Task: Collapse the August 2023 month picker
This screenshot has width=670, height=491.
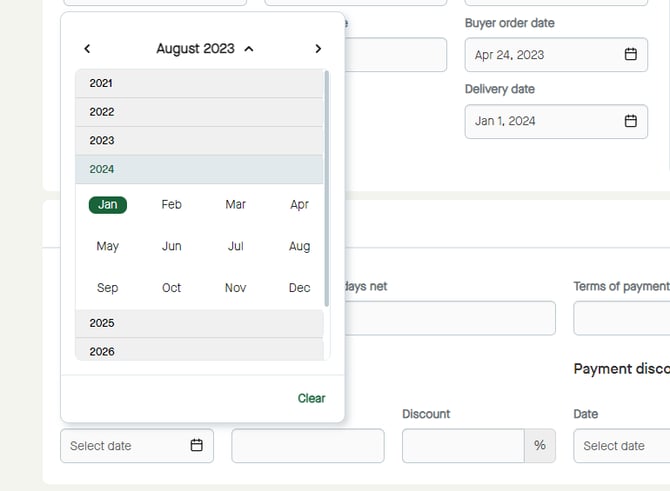Action: coord(205,49)
